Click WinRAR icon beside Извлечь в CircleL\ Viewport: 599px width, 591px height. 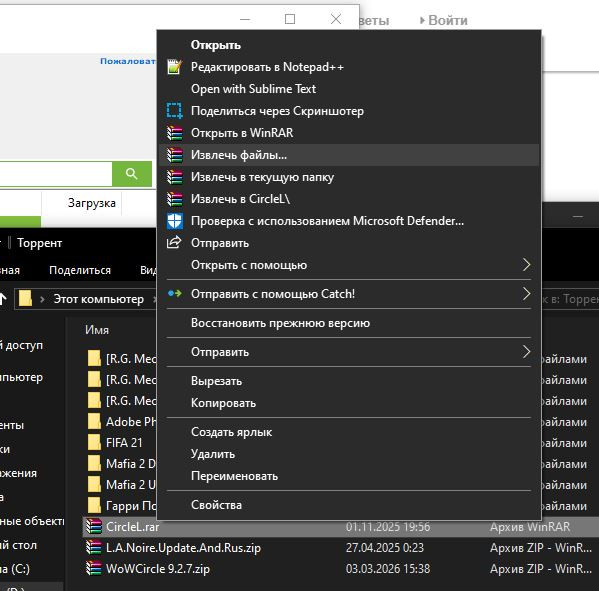pos(175,199)
